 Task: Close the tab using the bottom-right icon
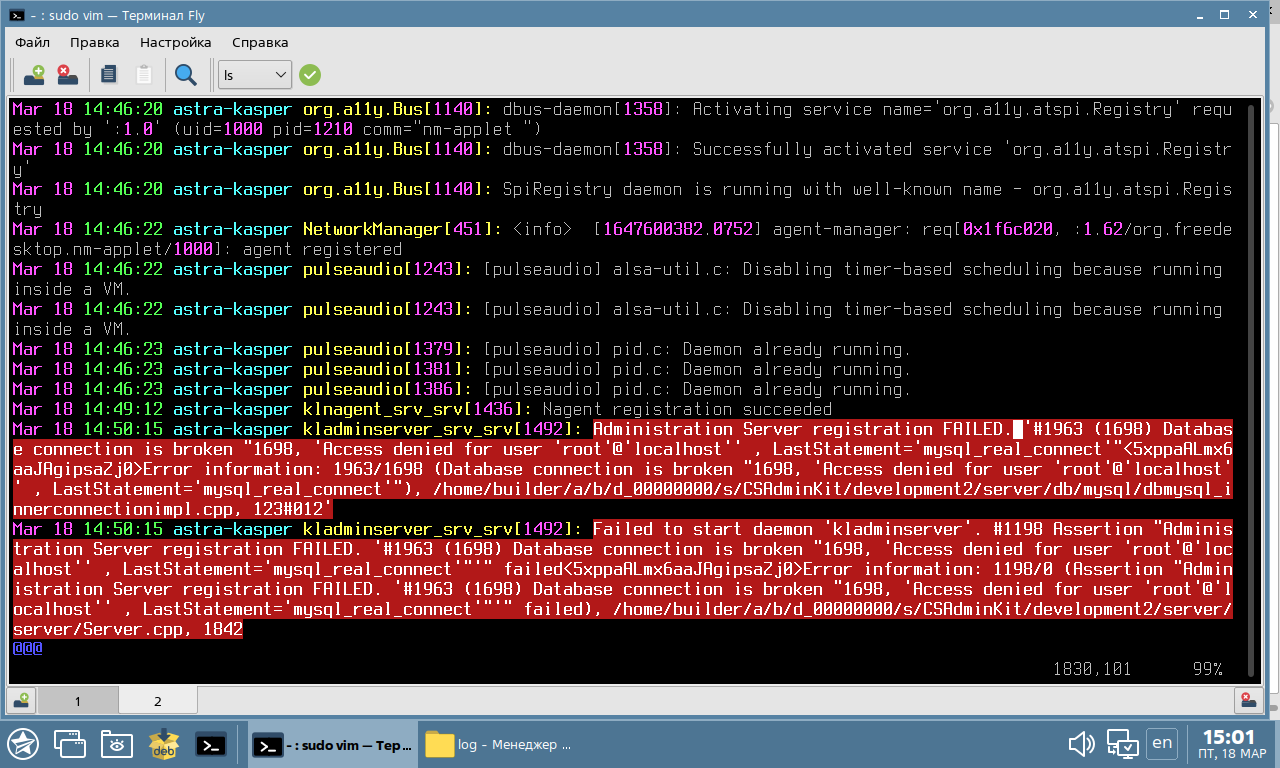(x=1247, y=701)
